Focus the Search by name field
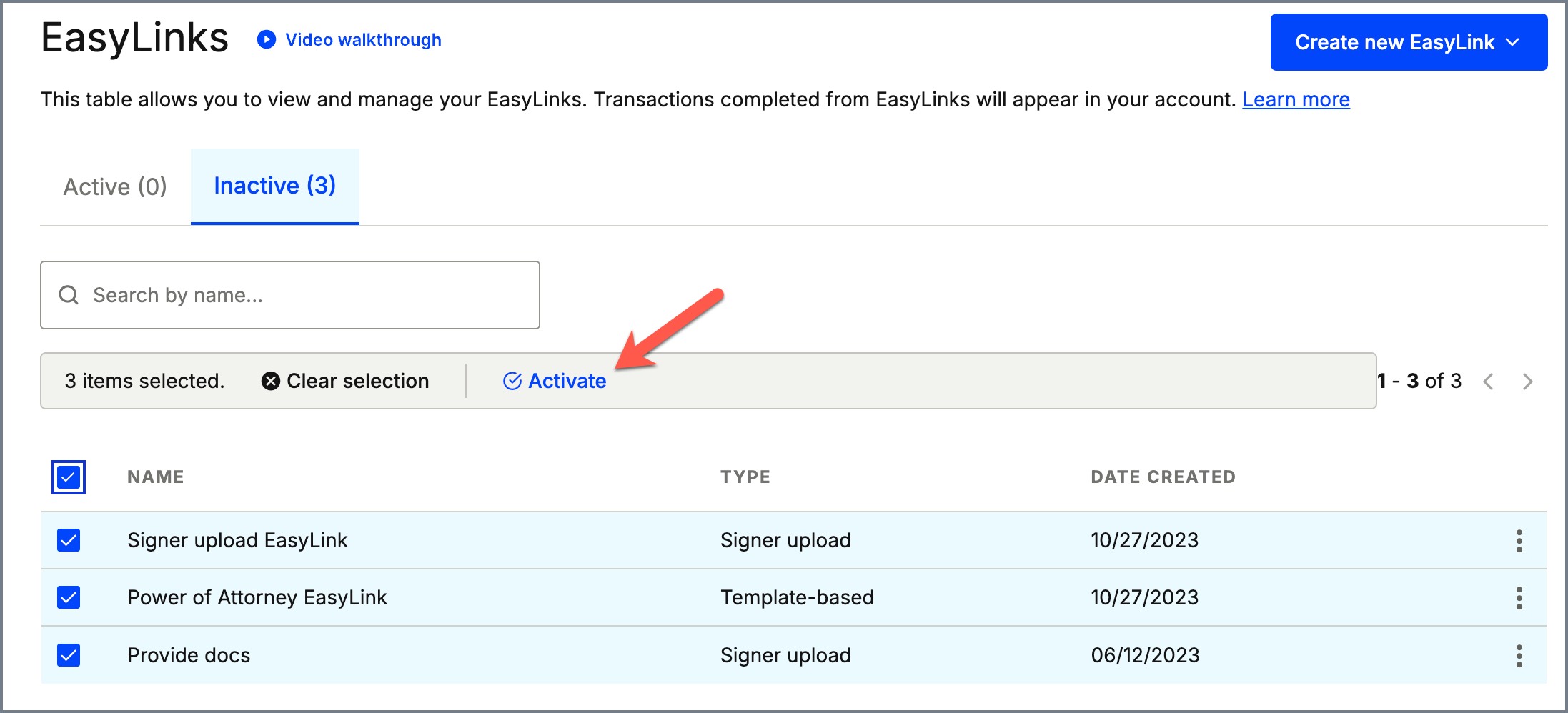The height and width of the screenshot is (713, 1568). click(x=290, y=295)
